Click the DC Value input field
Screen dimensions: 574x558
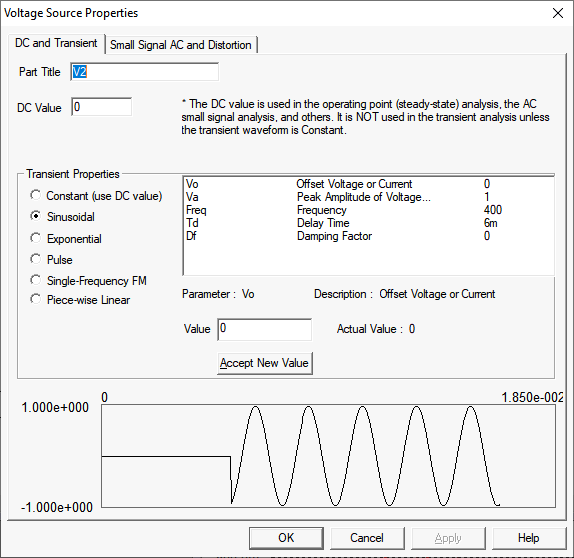[101, 107]
